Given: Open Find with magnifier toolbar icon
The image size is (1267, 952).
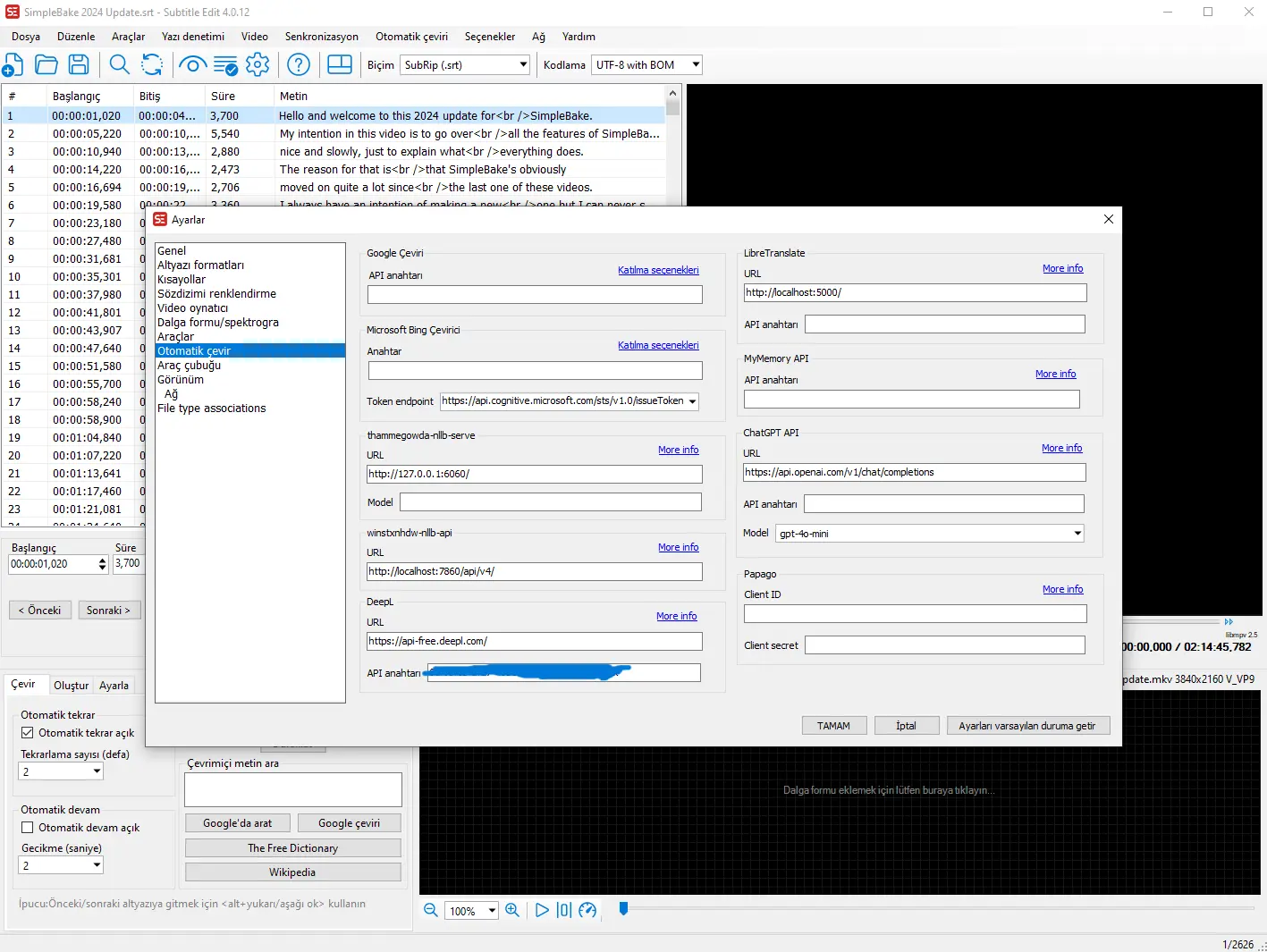Looking at the screenshot, I should (119, 64).
